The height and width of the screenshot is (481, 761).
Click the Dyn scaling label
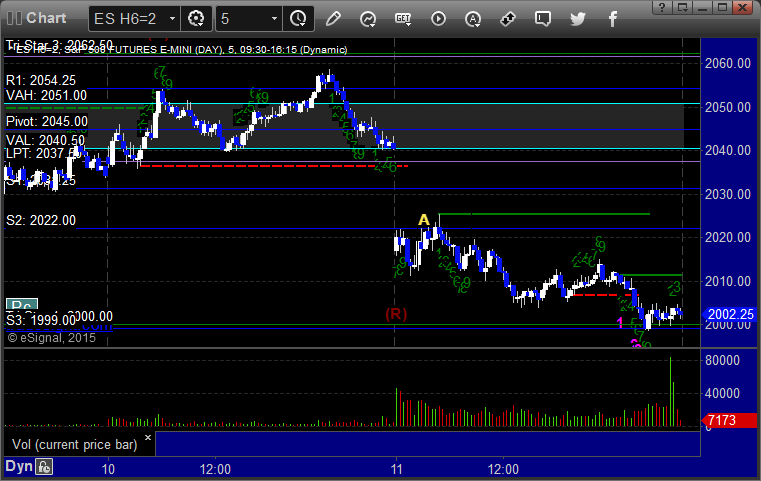pyautogui.click(x=19, y=466)
